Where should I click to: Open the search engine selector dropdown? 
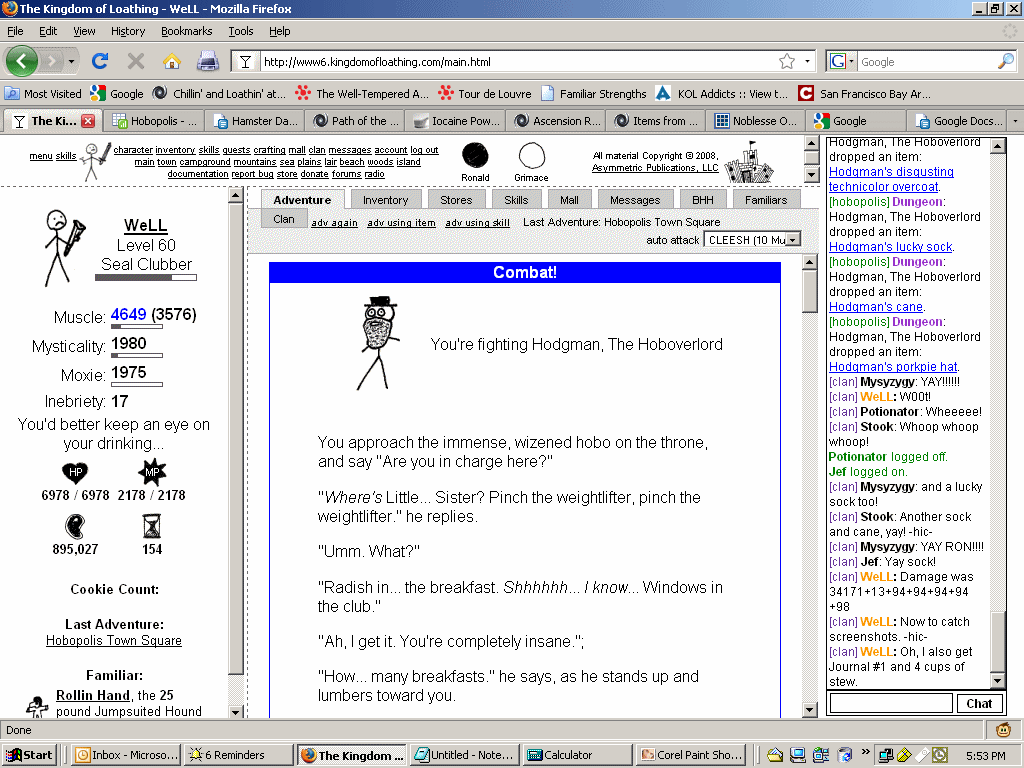[x=843, y=62]
